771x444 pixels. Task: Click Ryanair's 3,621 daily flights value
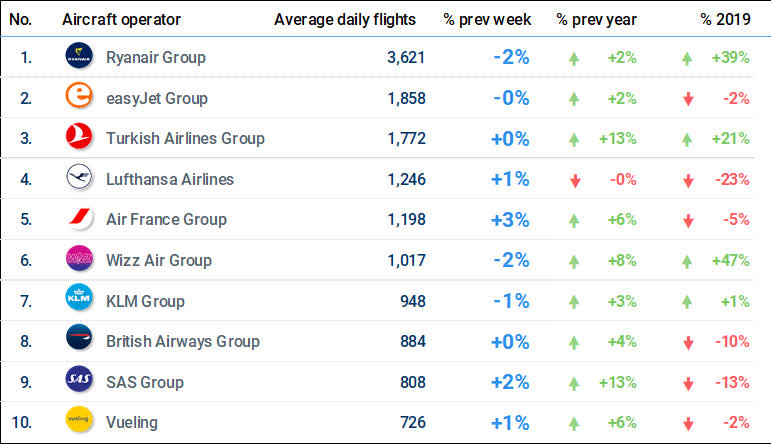(x=406, y=57)
